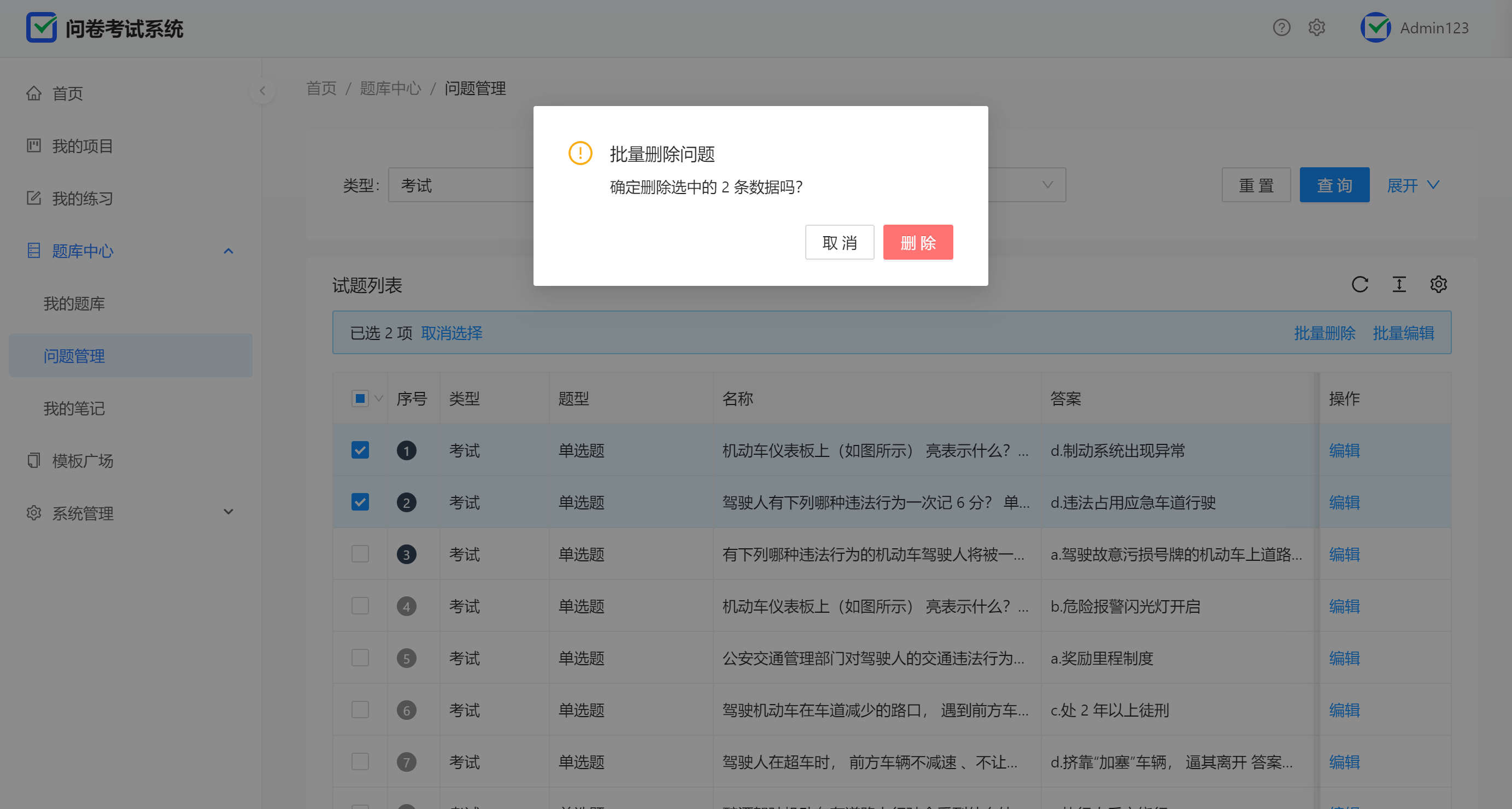Click the 题库中心 sidebar icon
This screenshot has width=1512, height=809.
pos(33,251)
